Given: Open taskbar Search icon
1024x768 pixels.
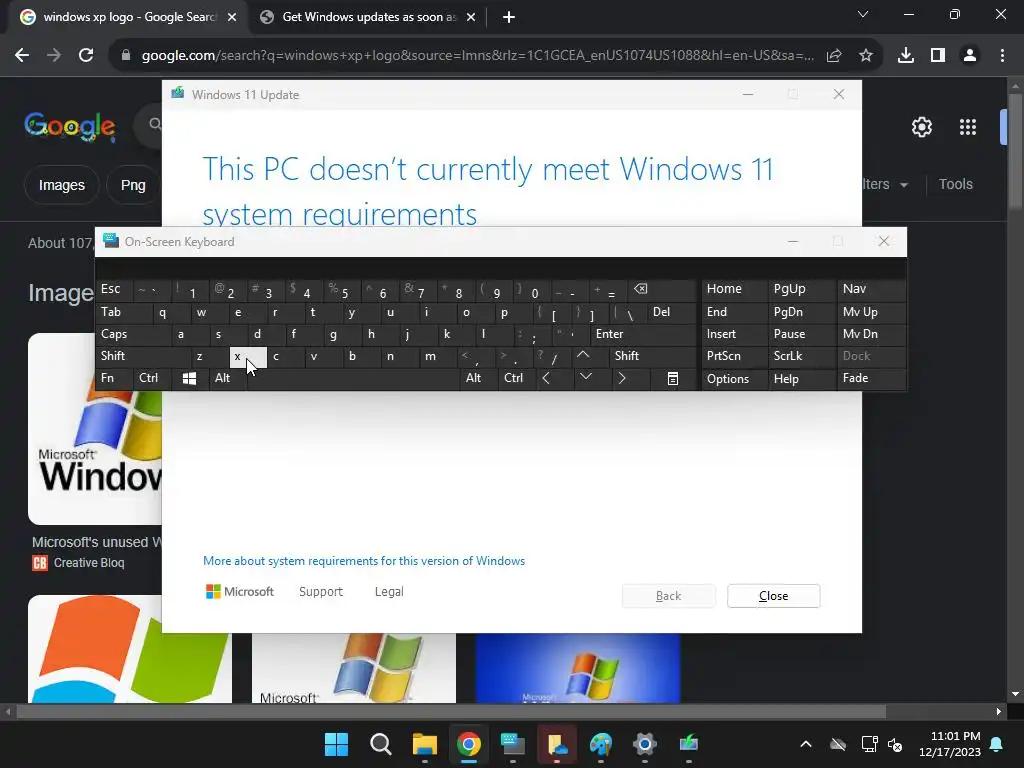Looking at the screenshot, I should pos(381,744).
